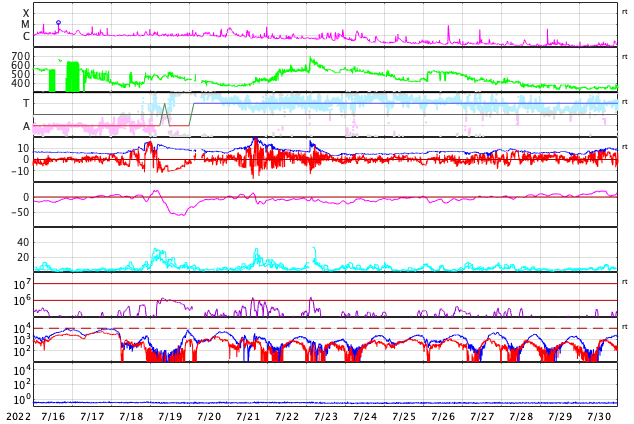Click rt label beside 10^7 panel

point(625,281)
